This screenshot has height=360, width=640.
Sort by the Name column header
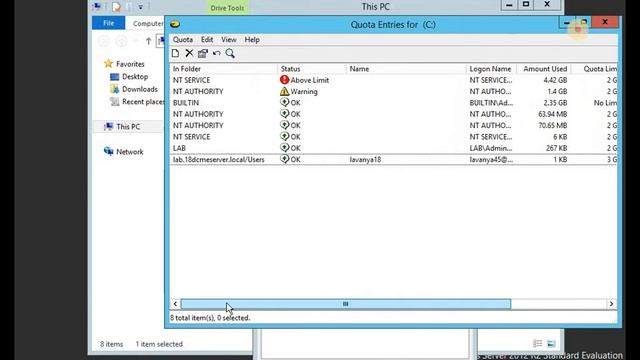pos(406,69)
